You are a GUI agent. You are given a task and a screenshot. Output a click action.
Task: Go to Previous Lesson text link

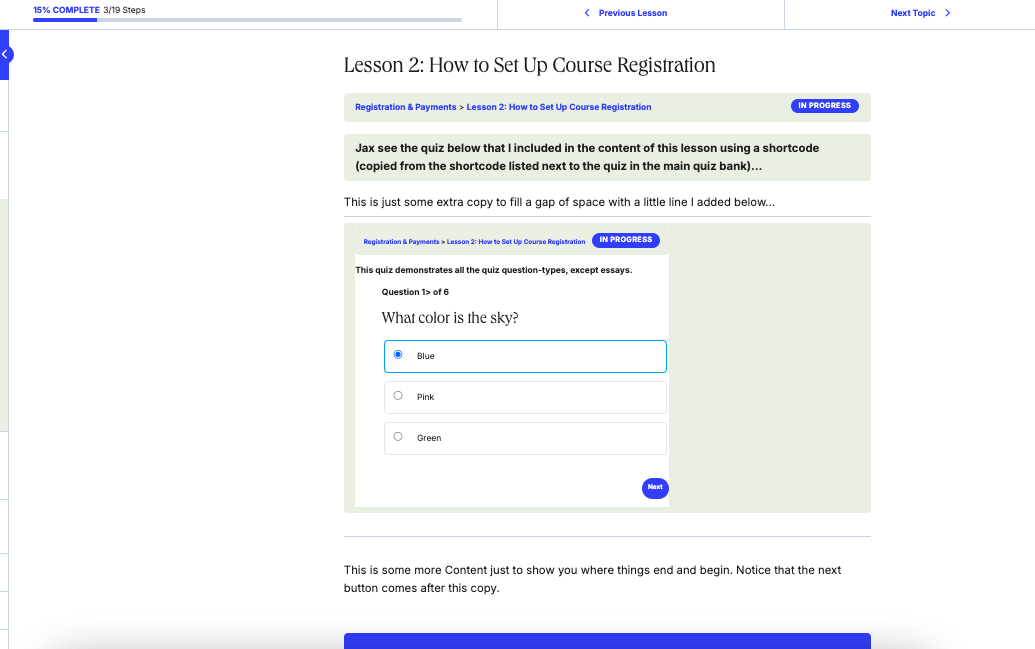pyautogui.click(x=632, y=13)
